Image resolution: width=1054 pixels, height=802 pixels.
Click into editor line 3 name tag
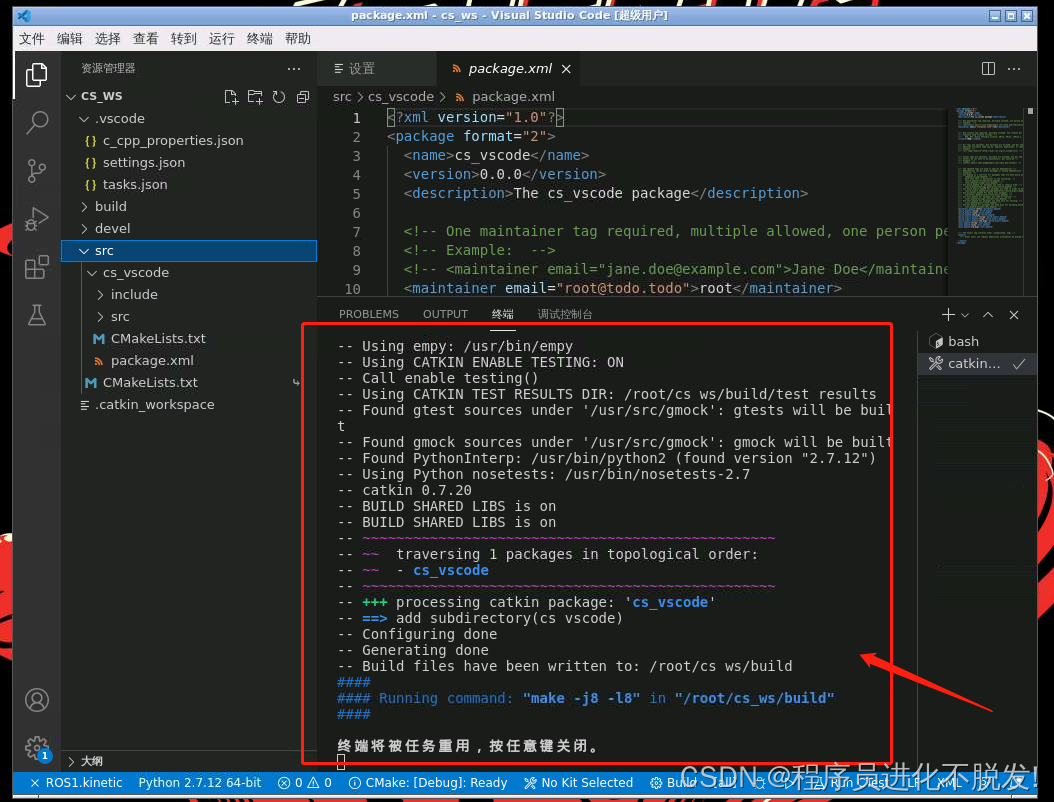point(496,155)
